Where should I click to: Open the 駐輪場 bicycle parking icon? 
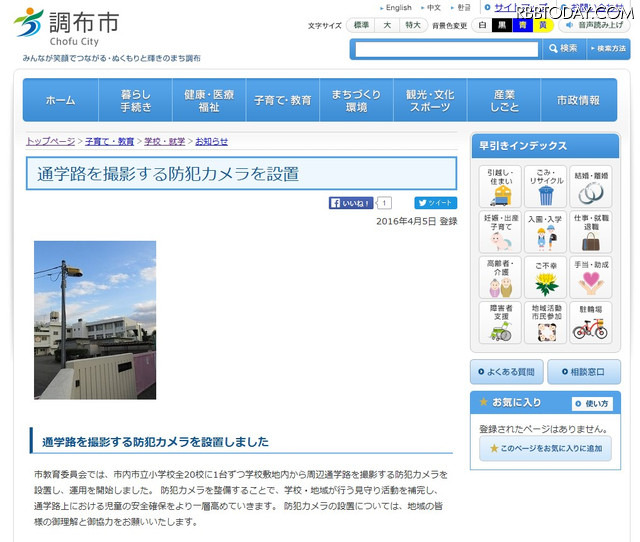(x=591, y=324)
